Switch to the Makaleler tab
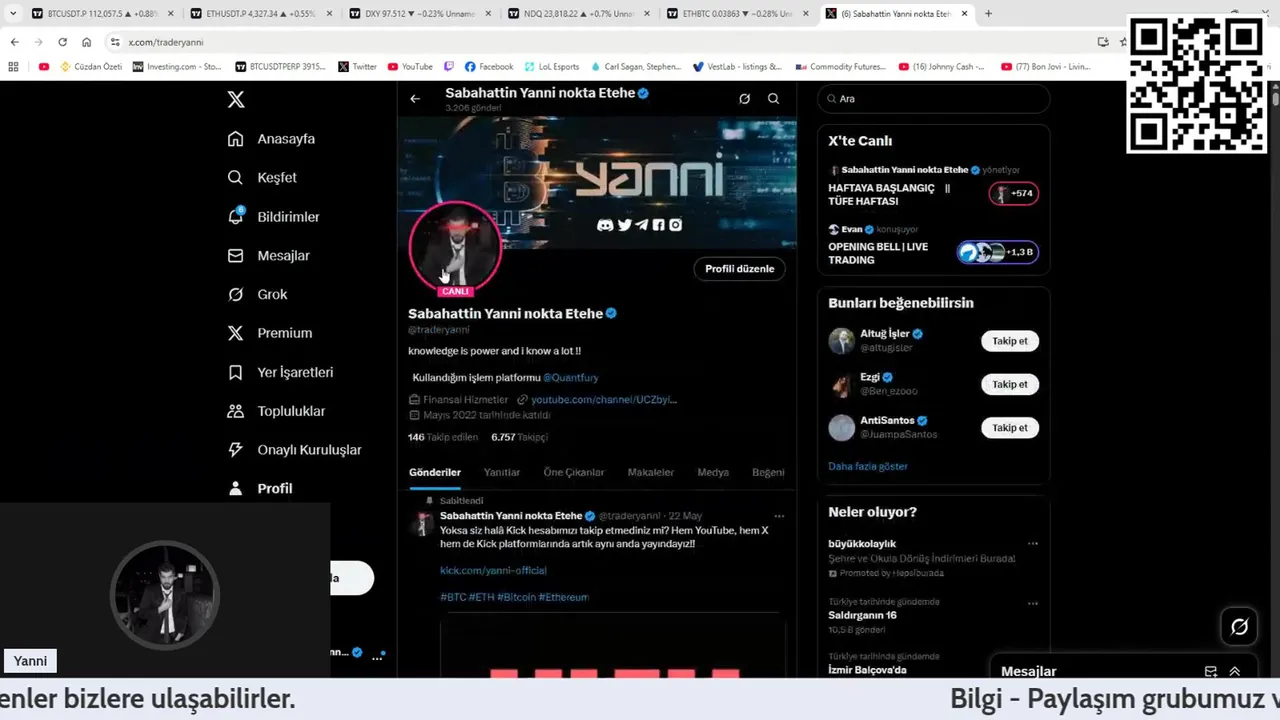The height and width of the screenshot is (720, 1280). [651, 472]
